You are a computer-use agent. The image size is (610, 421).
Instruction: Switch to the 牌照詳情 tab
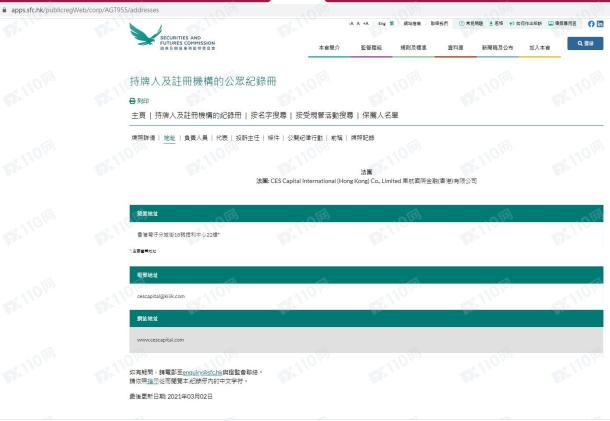143,138
